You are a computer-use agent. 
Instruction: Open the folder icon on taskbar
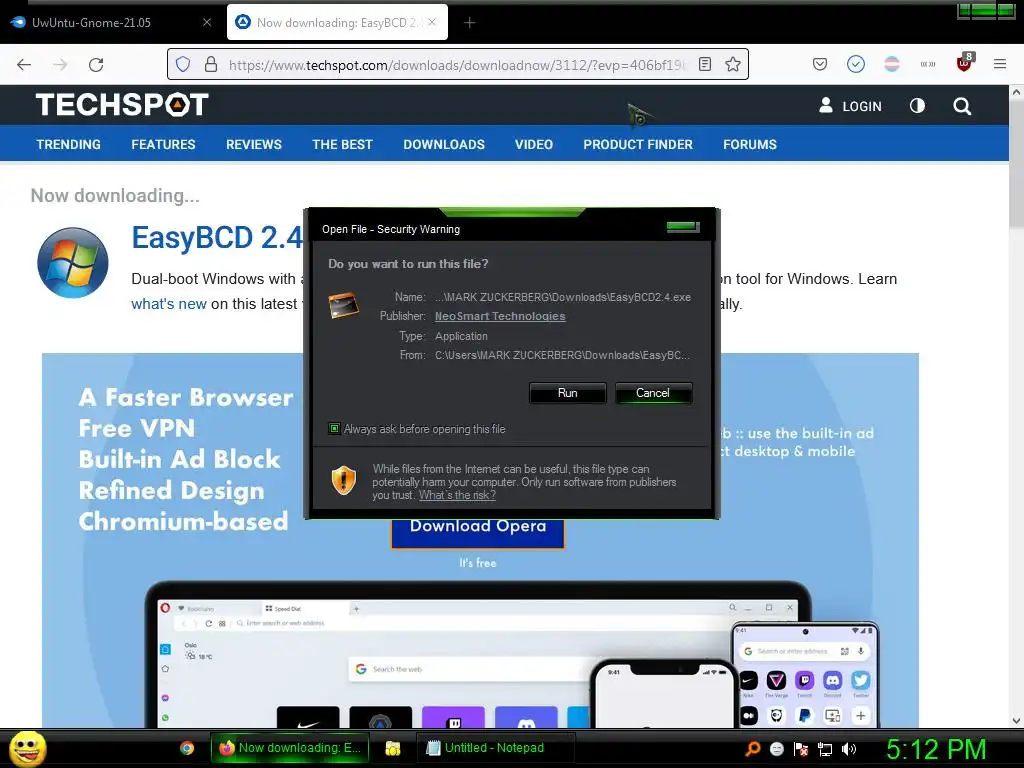tap(392, 748)
